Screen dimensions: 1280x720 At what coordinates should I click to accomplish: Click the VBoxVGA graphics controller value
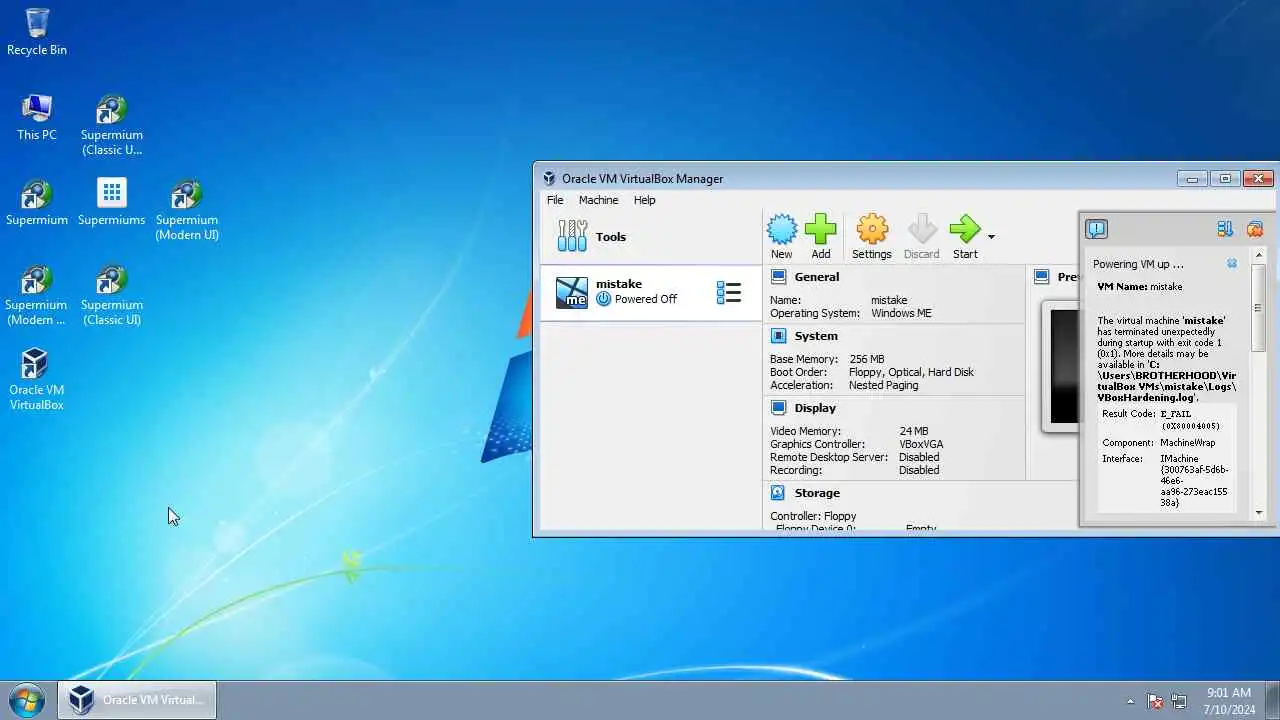[921, 444]
